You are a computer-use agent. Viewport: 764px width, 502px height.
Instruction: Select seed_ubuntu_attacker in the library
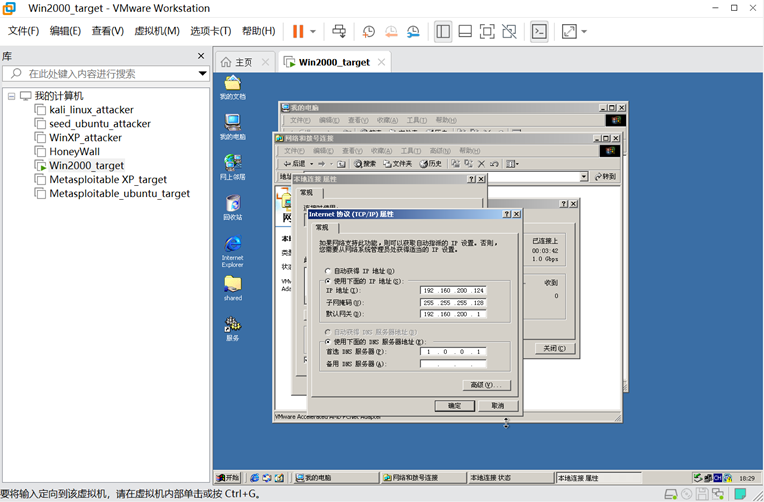(x=100, y=124)
